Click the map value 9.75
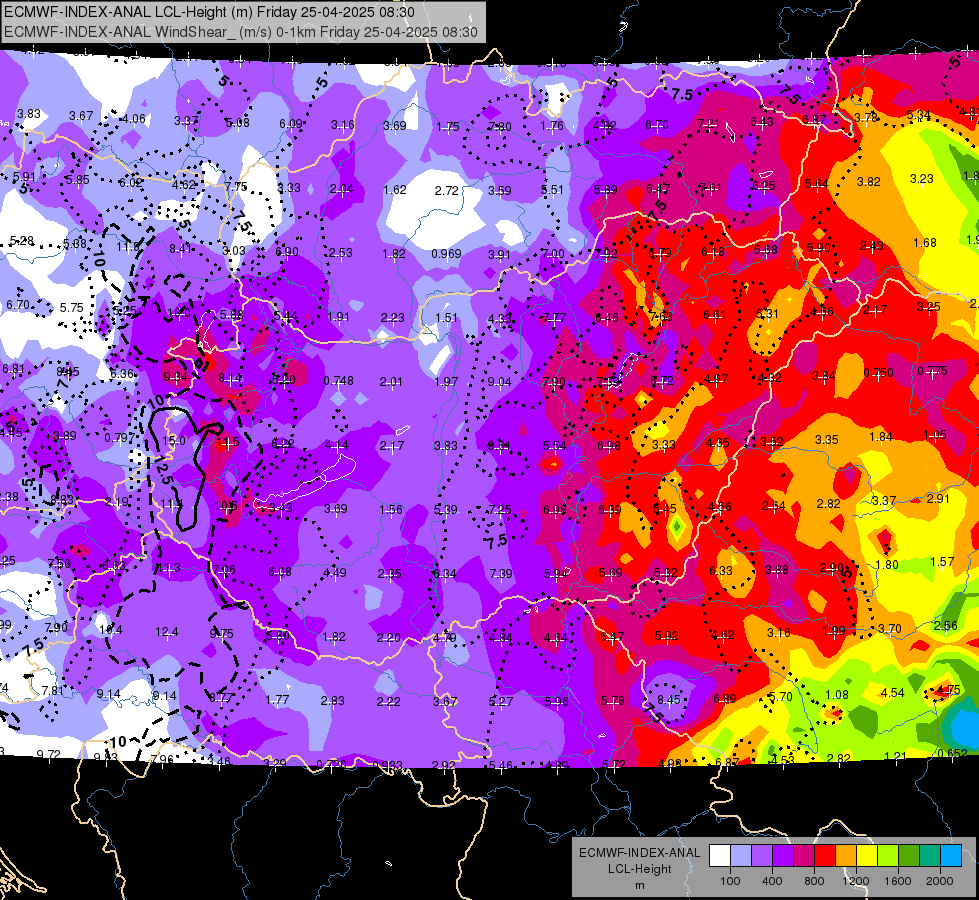979x900 pixels. 222,633
